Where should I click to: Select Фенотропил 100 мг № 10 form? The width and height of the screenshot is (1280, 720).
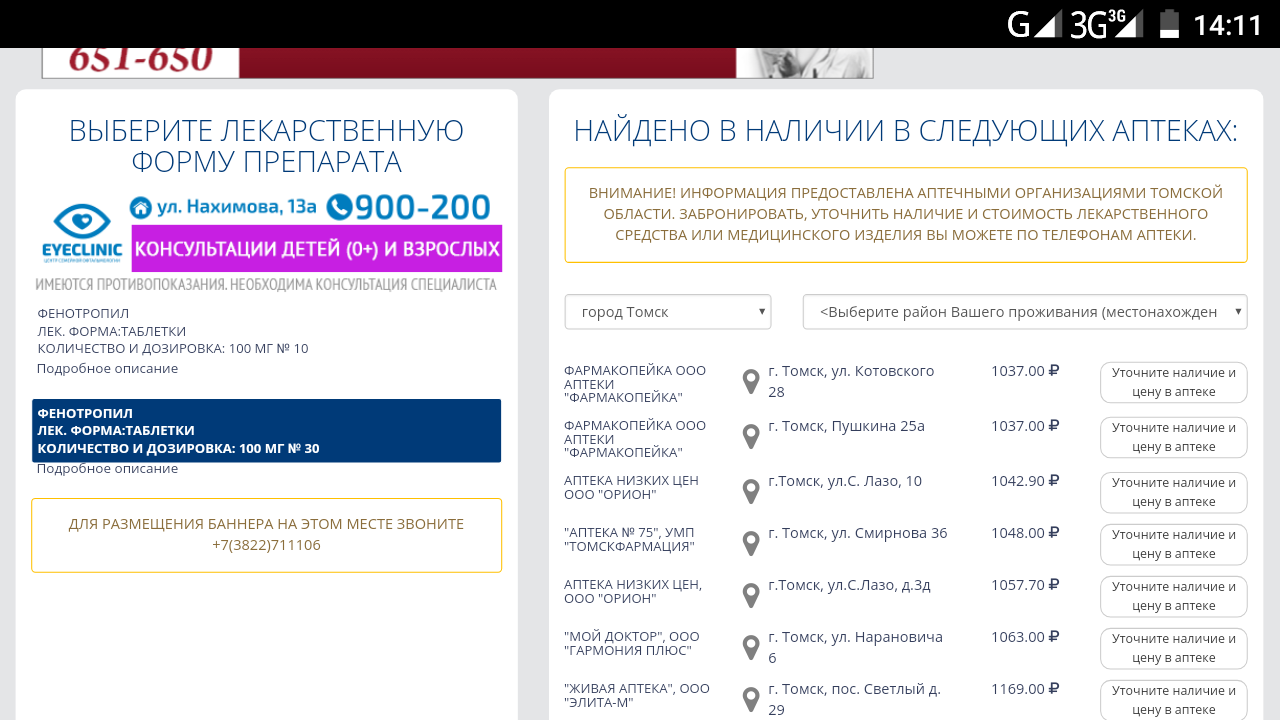coord(173,331)
